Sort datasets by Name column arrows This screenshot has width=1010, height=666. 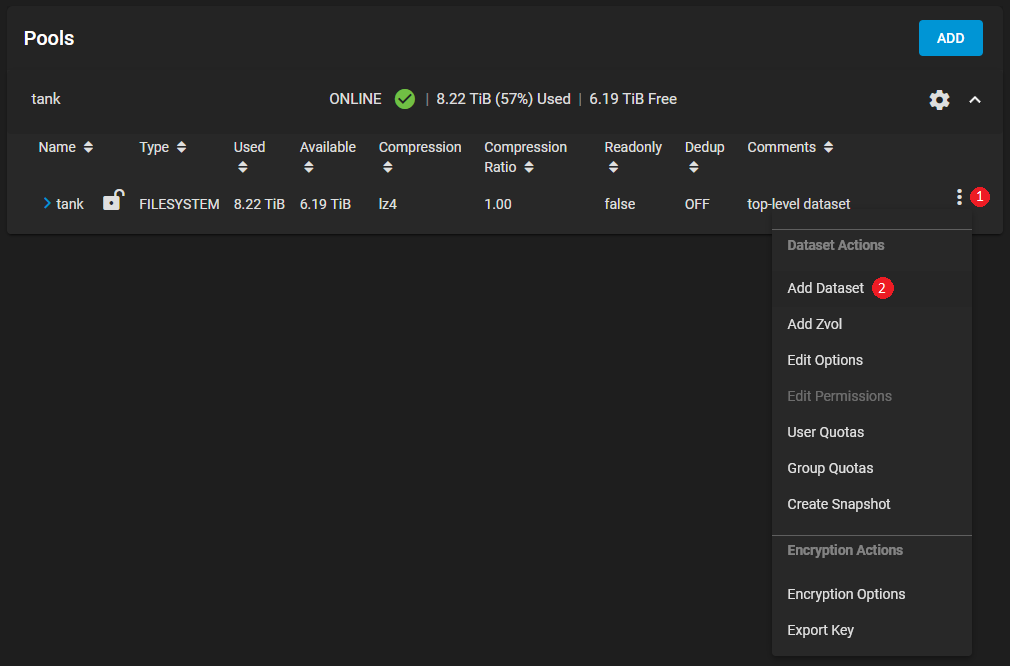click(88, 148)
